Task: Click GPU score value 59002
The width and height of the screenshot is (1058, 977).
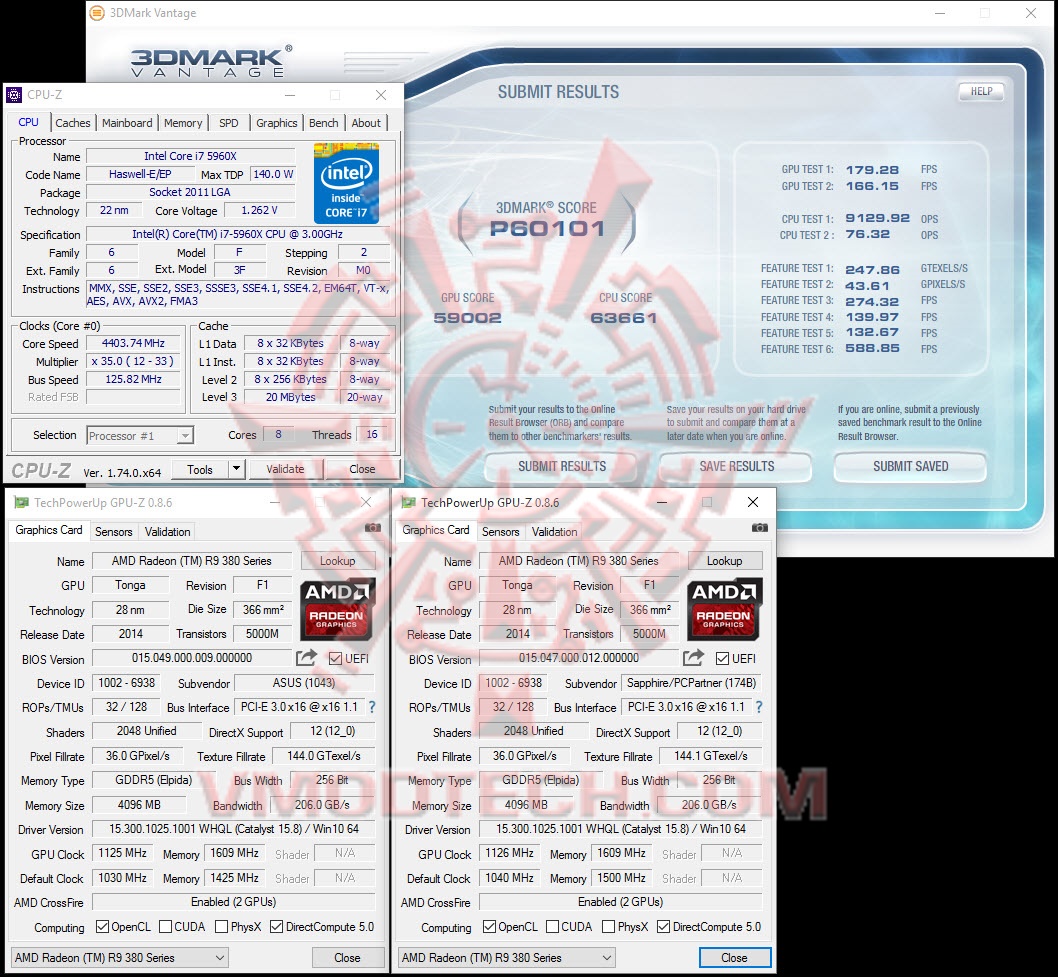Action: click(x=468, y=318)
